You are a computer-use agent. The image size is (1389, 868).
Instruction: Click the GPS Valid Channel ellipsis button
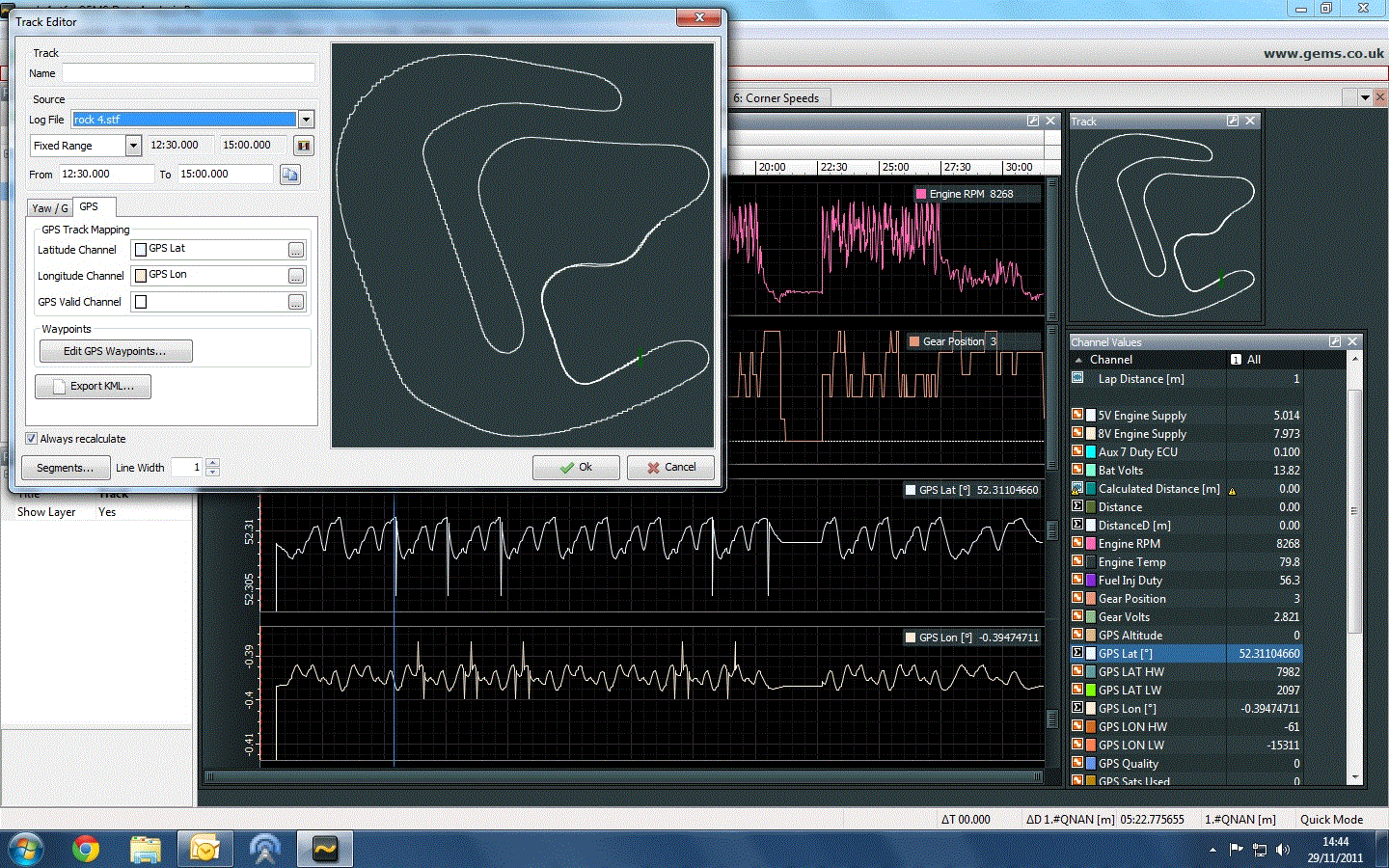(x=295, y=302)
